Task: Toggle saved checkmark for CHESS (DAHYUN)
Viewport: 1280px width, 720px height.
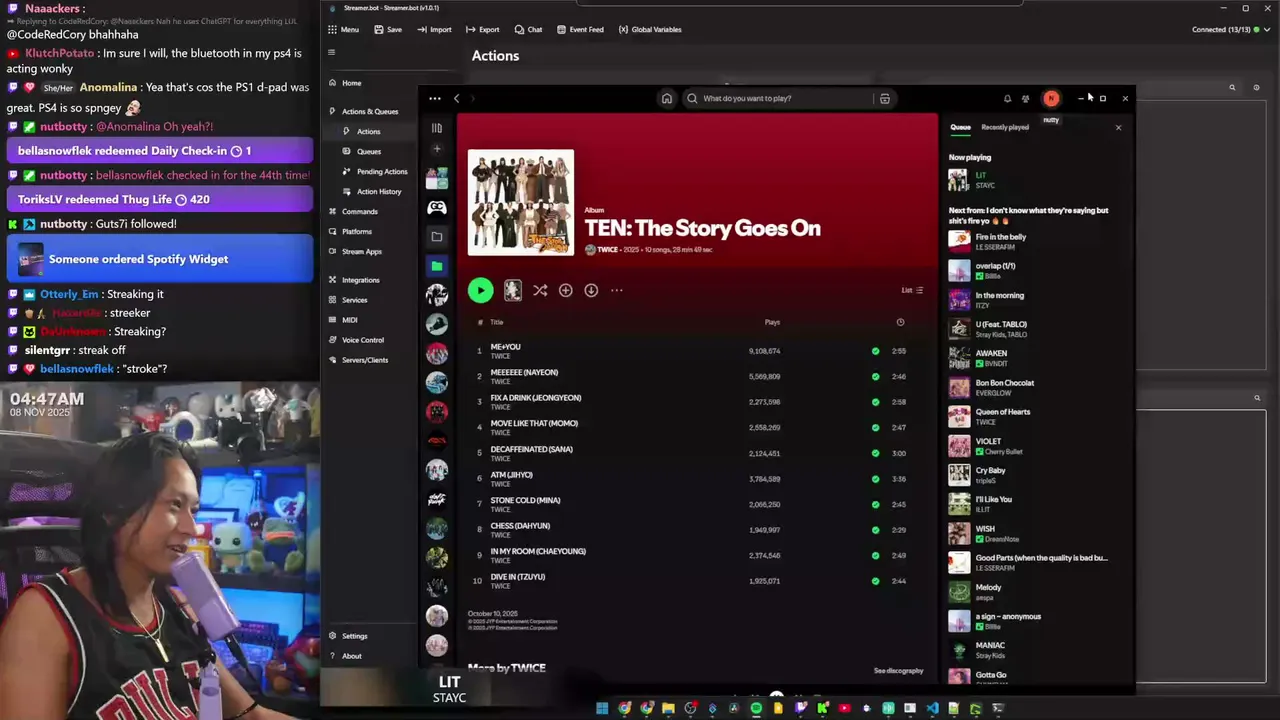Action: click(x=875, y=530)
